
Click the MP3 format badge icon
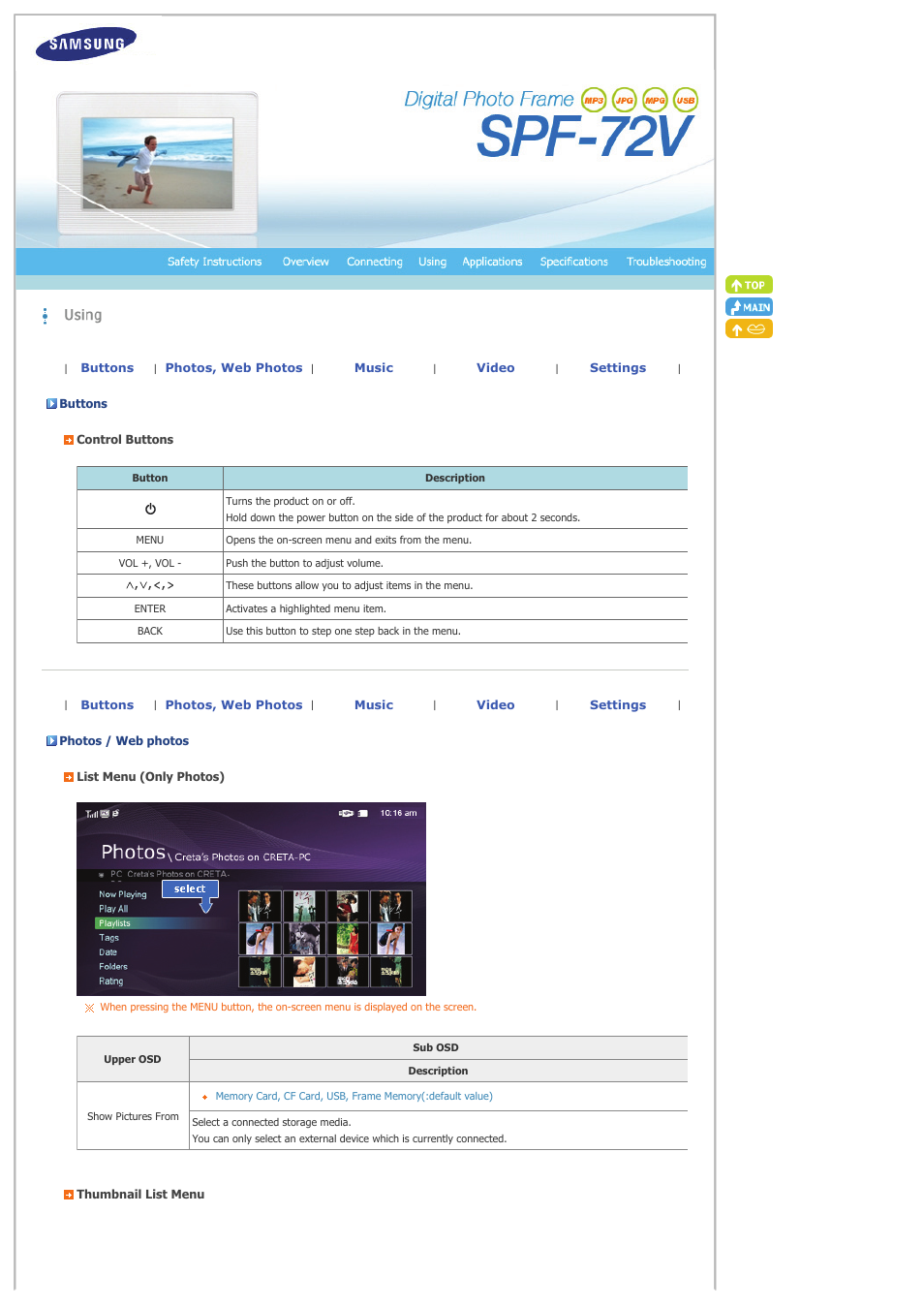click(594, 100)
